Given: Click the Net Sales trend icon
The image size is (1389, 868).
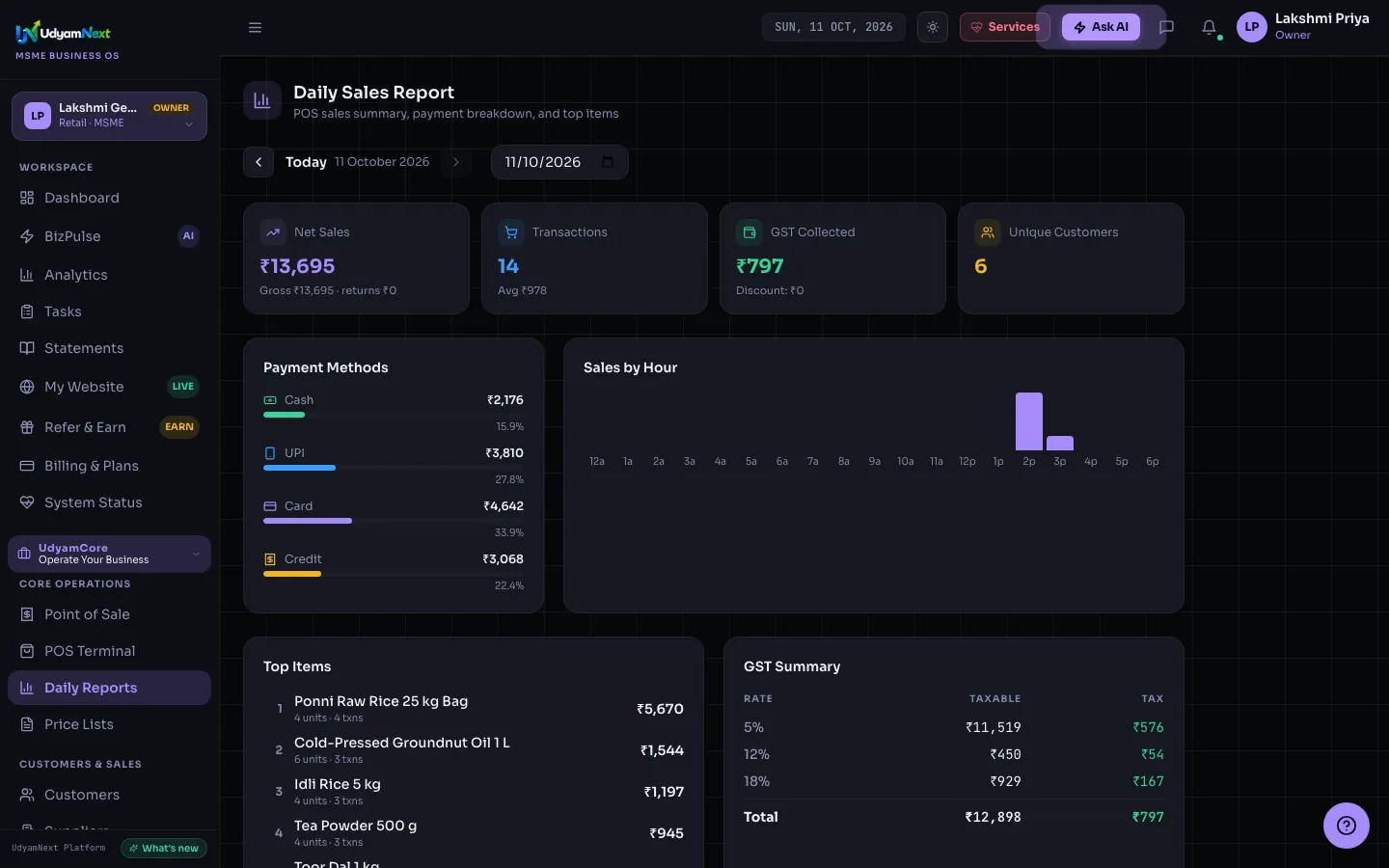Looking at the screenshot, I should click(274, 232).
